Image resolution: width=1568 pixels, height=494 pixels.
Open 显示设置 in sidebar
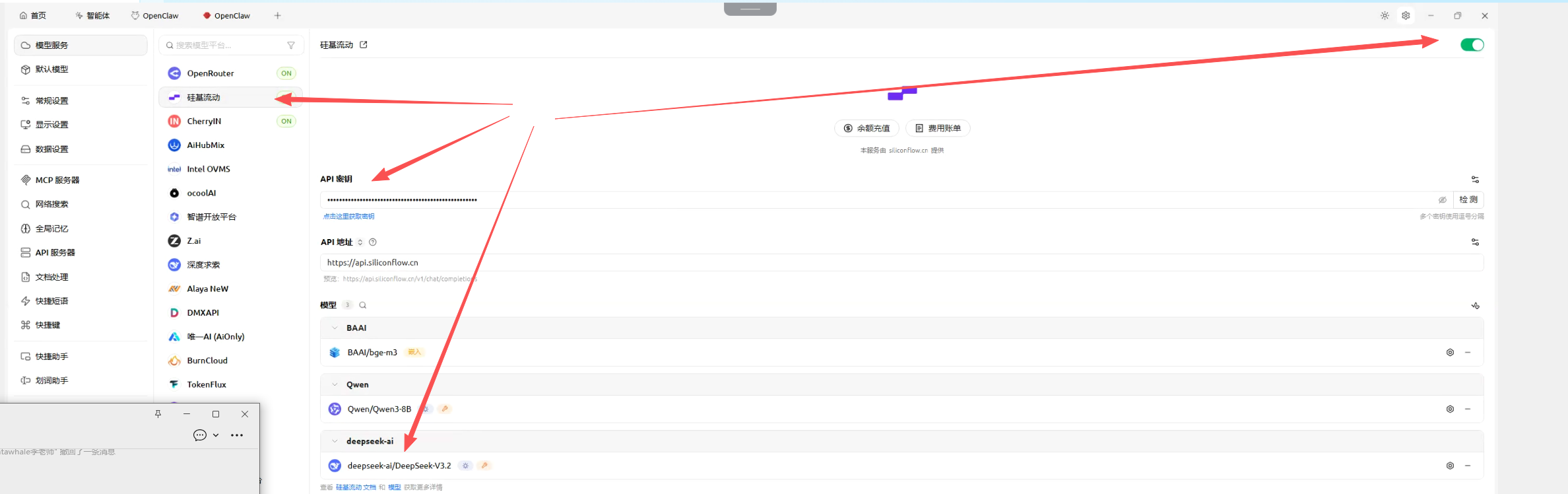click(x=81, y=125)
